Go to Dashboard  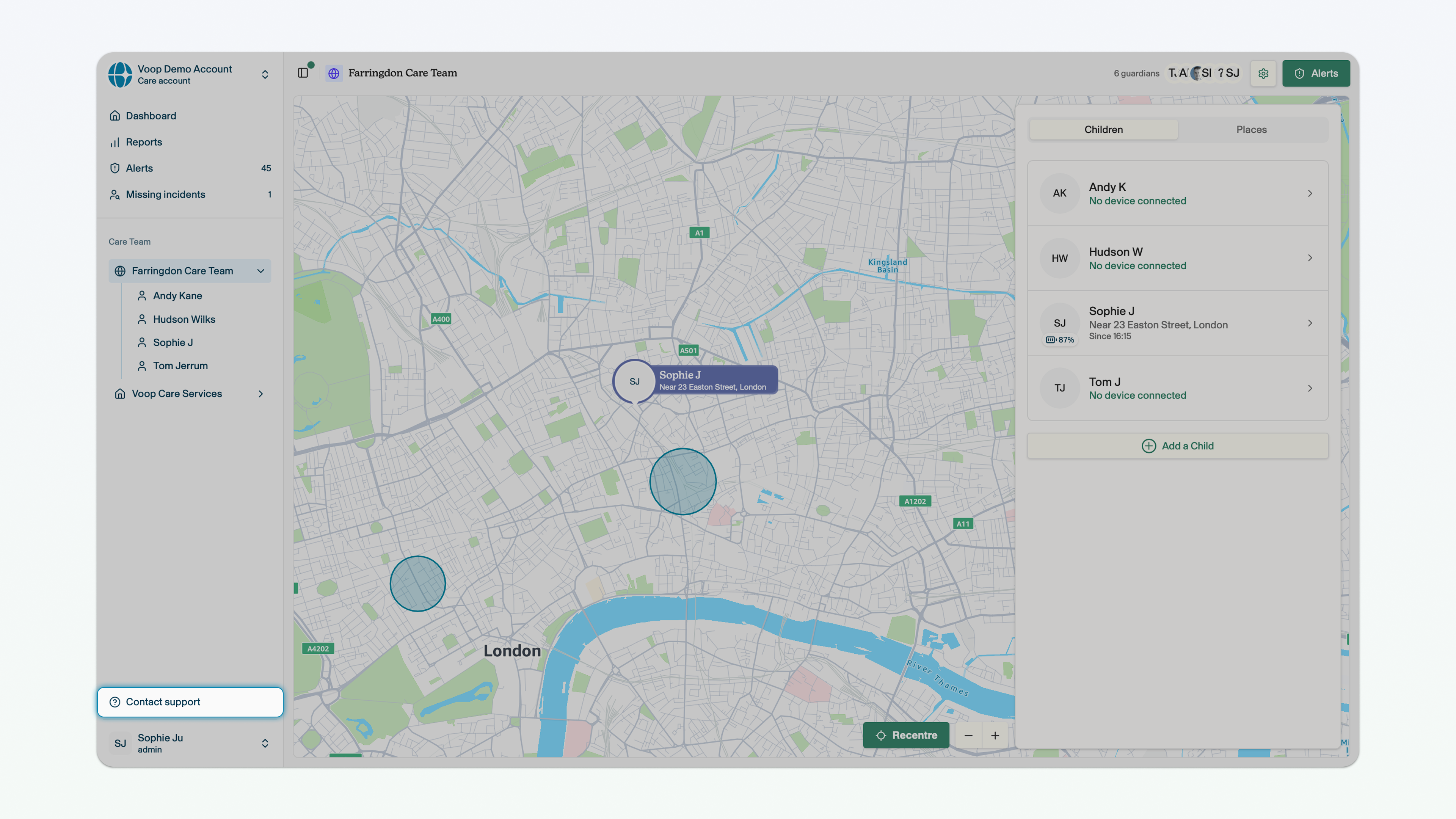(189, 116)
